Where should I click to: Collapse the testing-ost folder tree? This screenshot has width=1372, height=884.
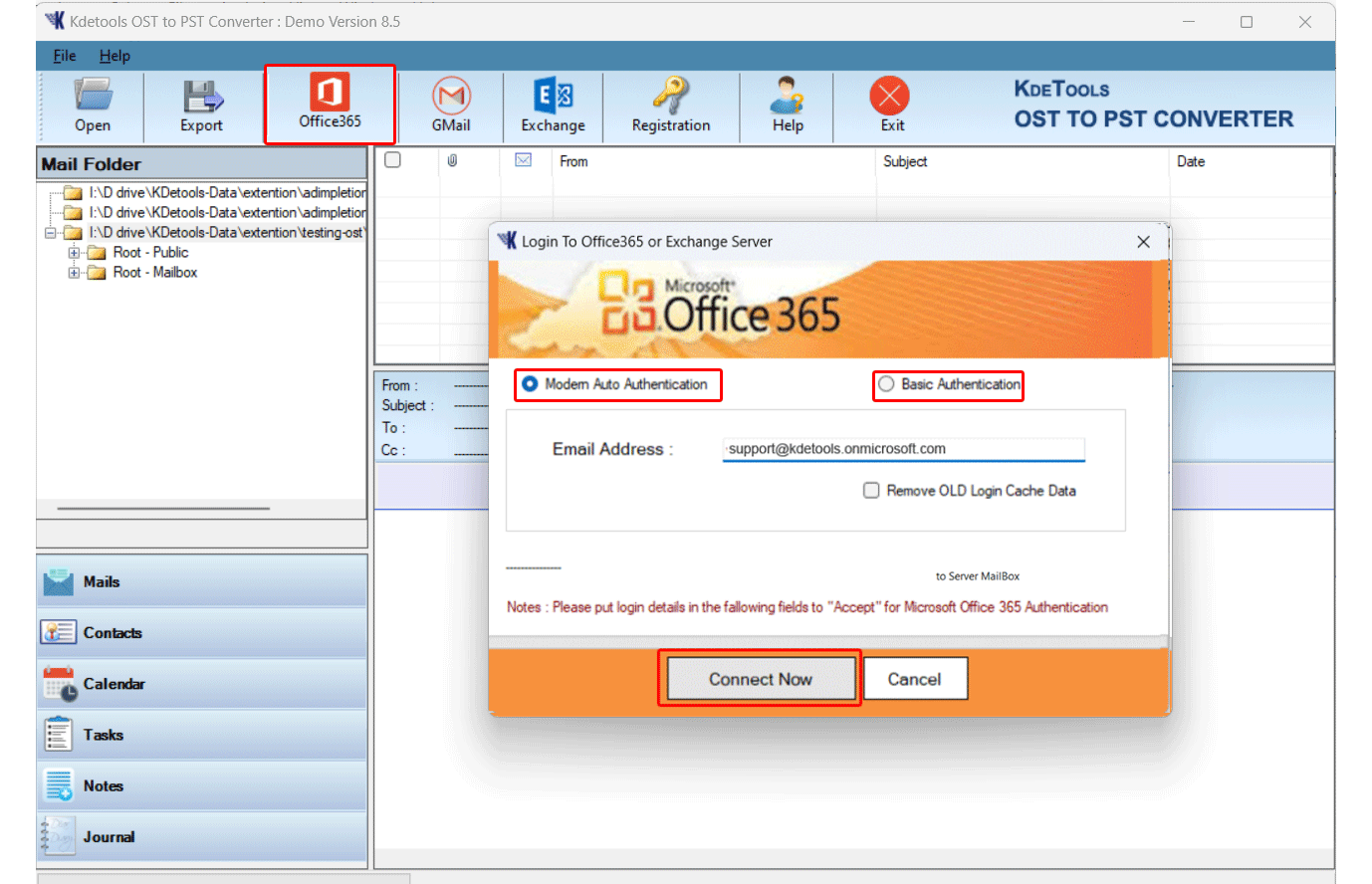(50, 232)
